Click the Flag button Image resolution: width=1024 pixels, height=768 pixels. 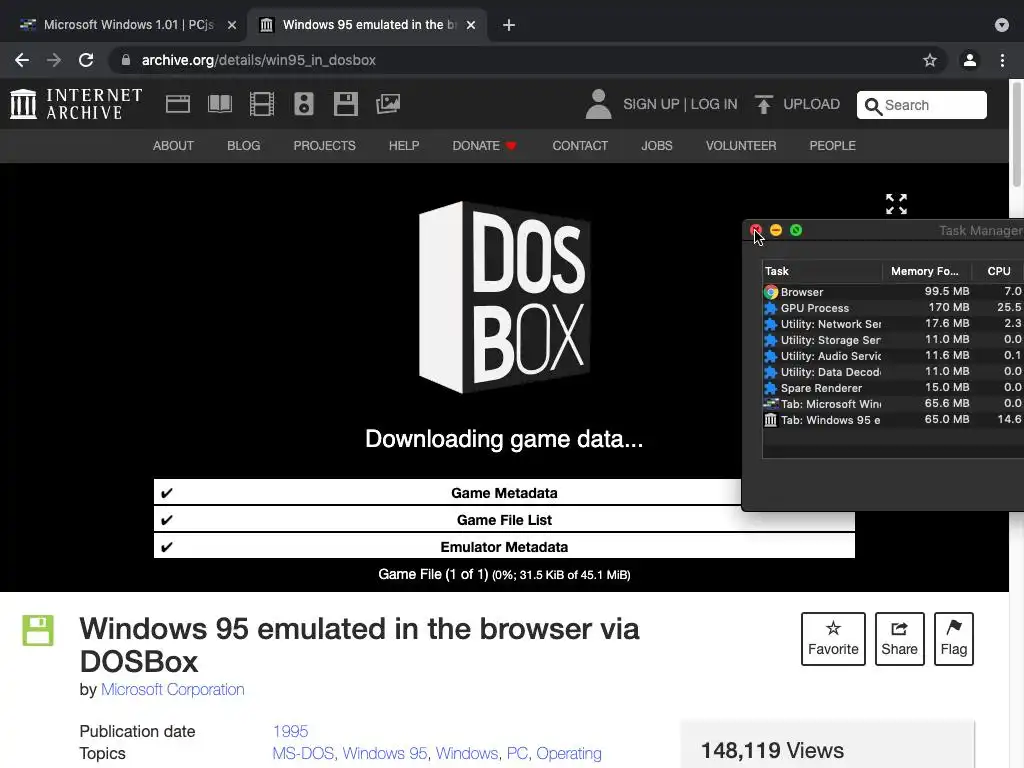point(953,639)
